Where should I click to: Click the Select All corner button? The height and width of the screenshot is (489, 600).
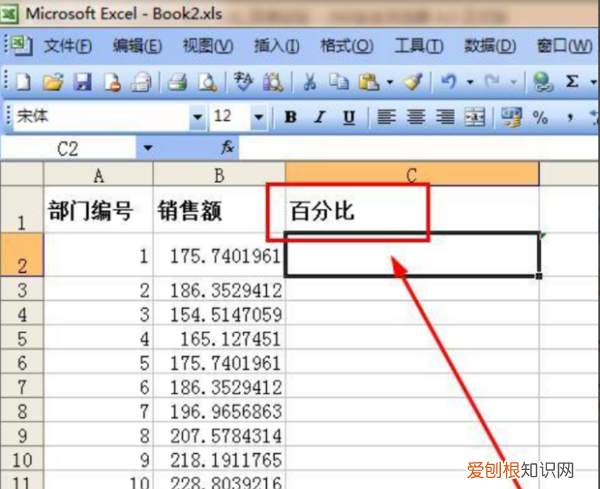[x=22, y=174]
